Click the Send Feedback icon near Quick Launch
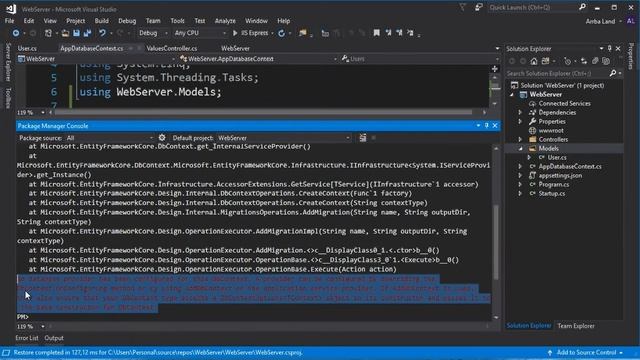Image resolution: width=640 pixels, height=360 pixels. (x=478, y=7)
